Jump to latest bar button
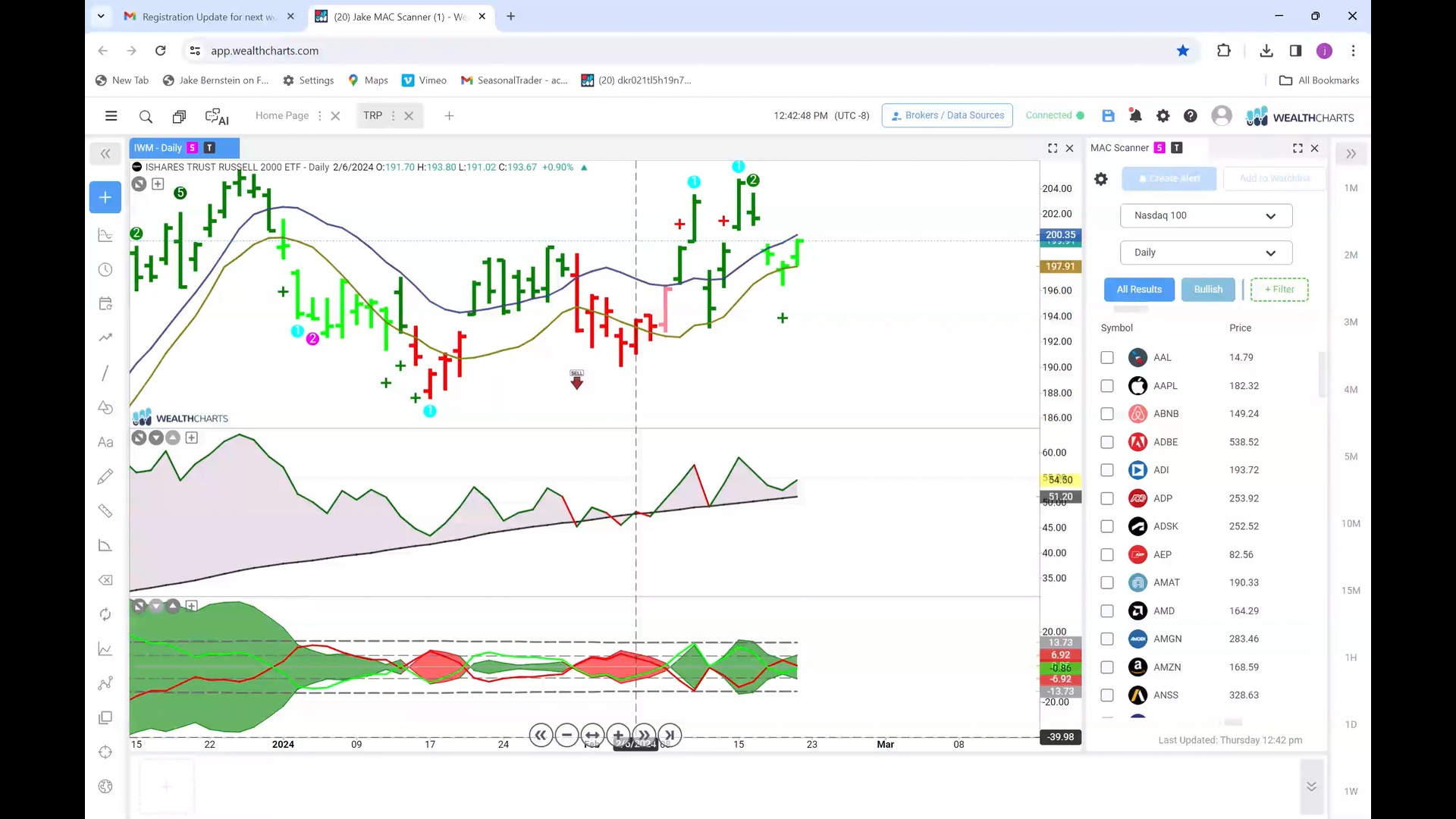The image size is (1456, 819). tap(670, 735)
